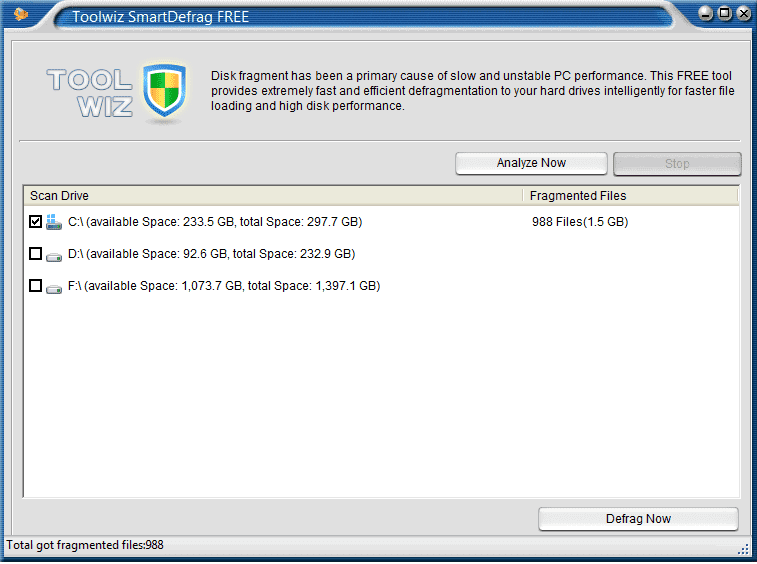
Task: Minimize the SmartDefrag window
Action: pos(705,13)
